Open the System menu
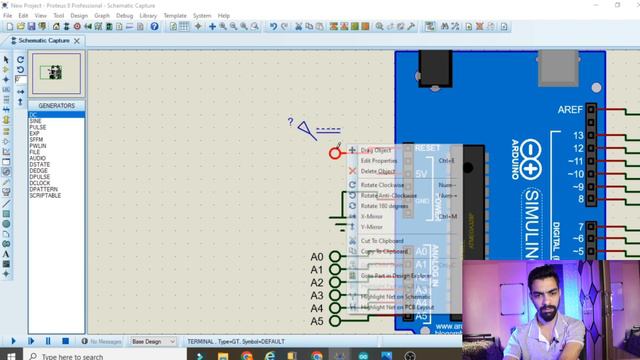Viewport: 640px width, 360px height. pyautogui.click(x=202, y=16)
